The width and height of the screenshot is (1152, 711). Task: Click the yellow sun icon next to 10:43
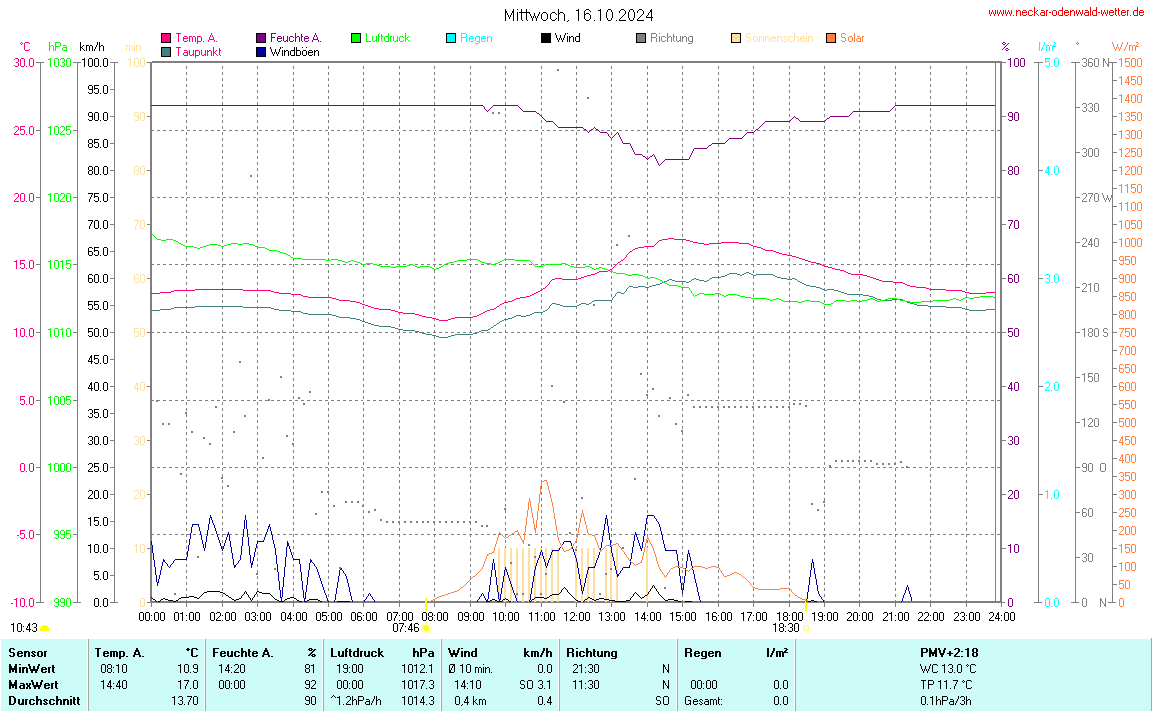pos(45,628)
